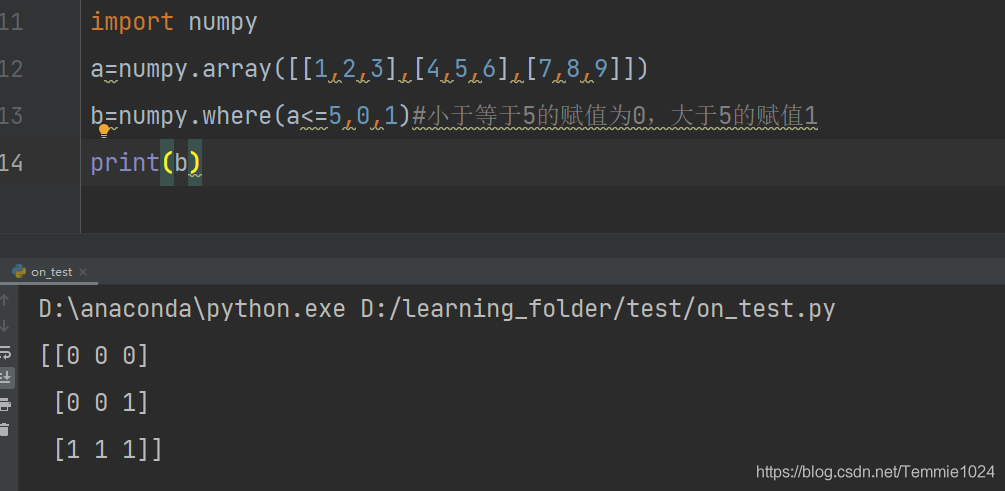Clear console with the trash icon
The image size is (1005, 491).
click(4, 429)
